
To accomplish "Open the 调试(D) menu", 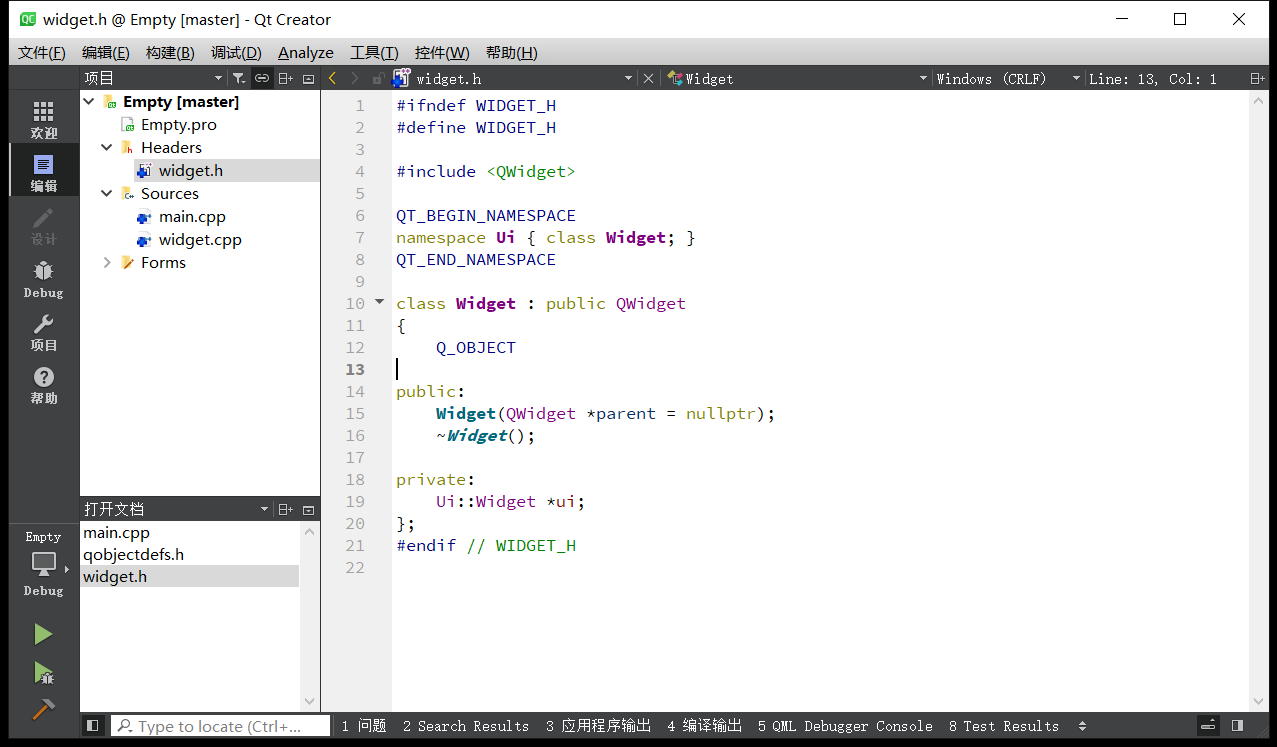I will [x=236, y=53].
